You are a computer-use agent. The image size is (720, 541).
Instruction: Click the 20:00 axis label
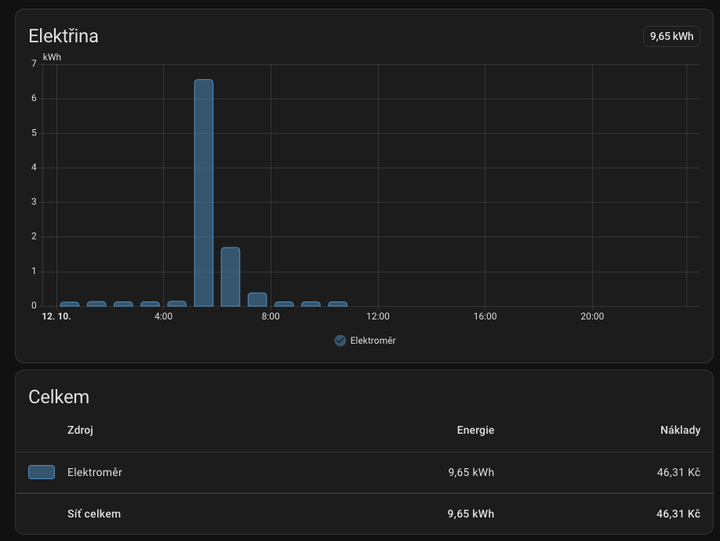(x=592, y=316)
